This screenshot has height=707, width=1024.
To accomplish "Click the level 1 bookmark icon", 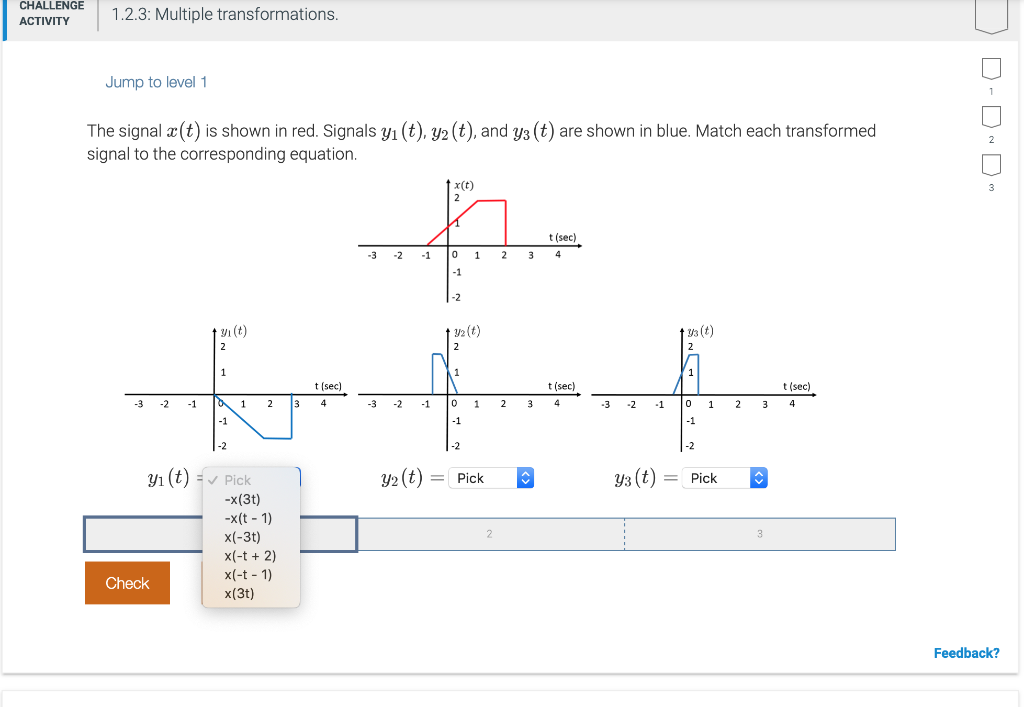I will pos(990,67).
